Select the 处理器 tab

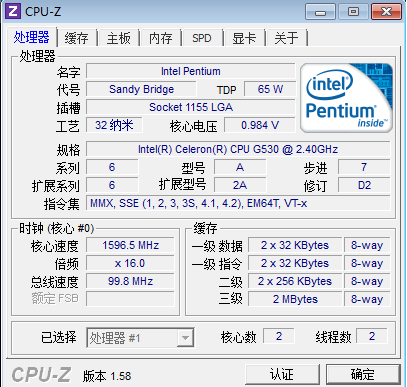click(x=31, y=37)
